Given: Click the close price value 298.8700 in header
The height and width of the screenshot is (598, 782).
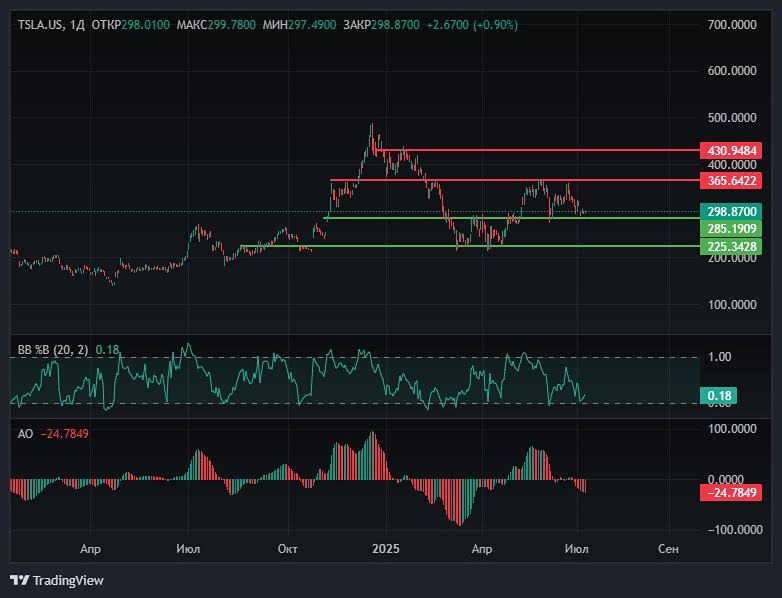Looking at the screenshot, I should pos(395,24).
